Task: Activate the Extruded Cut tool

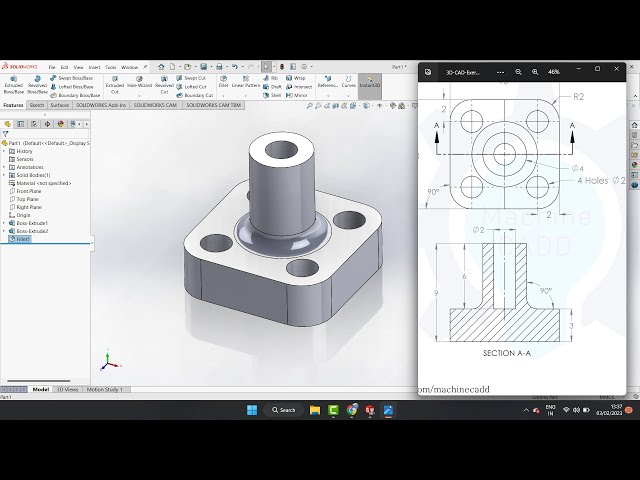Action: tap(115, 84)
